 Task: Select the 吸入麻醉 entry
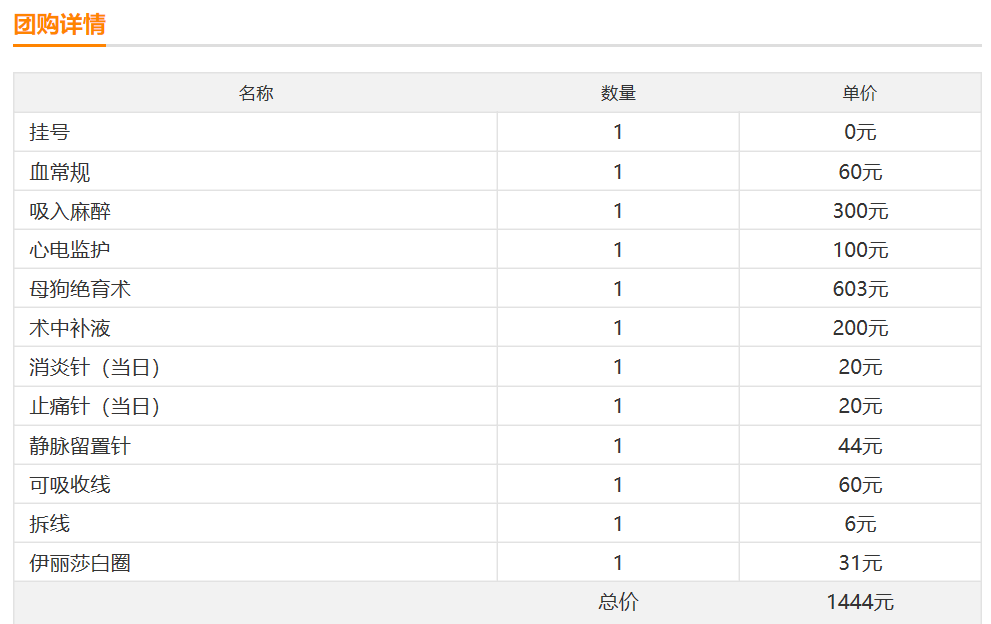click(70, 211)
